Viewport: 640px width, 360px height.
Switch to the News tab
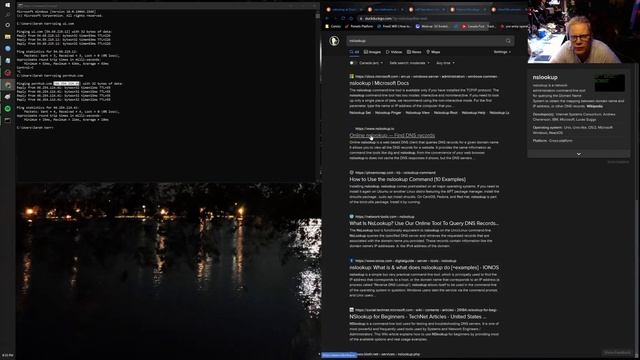pyautogui.click(x=414, y=52)
